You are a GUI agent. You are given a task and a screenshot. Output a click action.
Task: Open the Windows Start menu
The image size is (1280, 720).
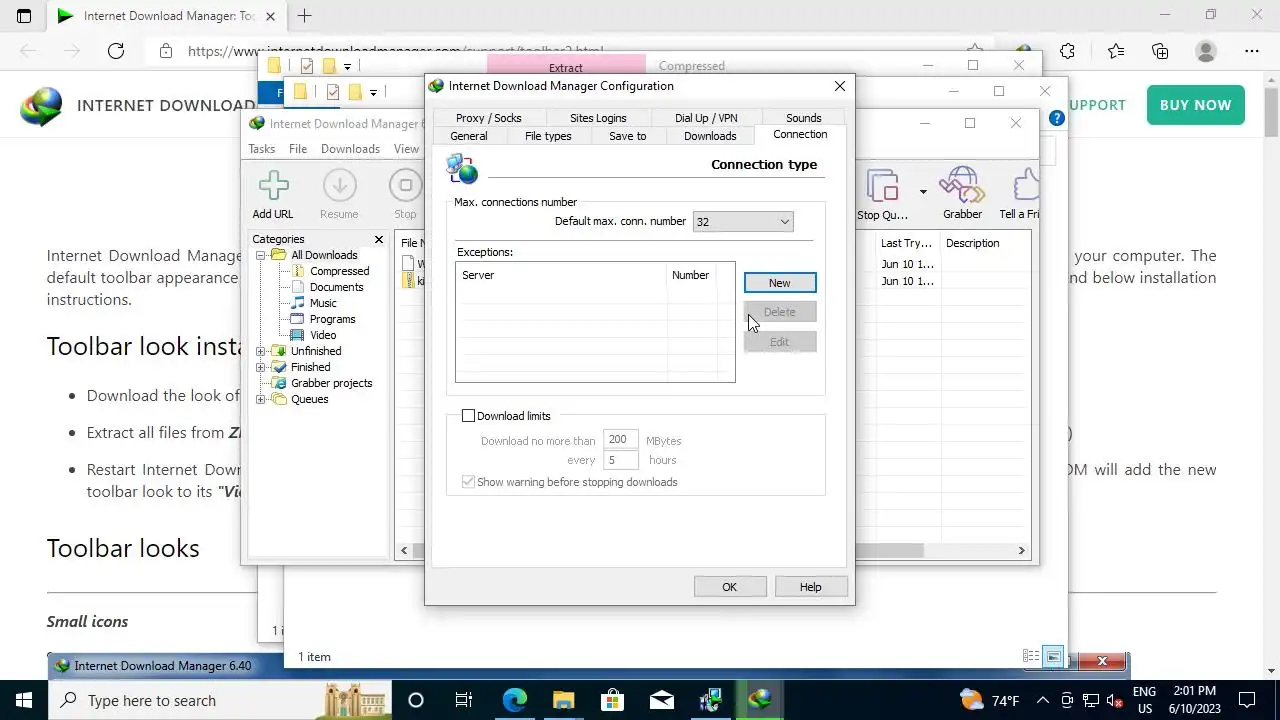click(24, 700)
